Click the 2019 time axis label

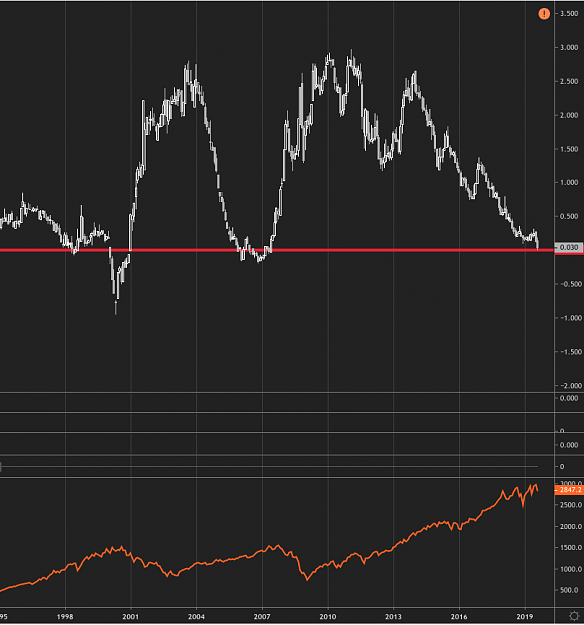(525, 617)
